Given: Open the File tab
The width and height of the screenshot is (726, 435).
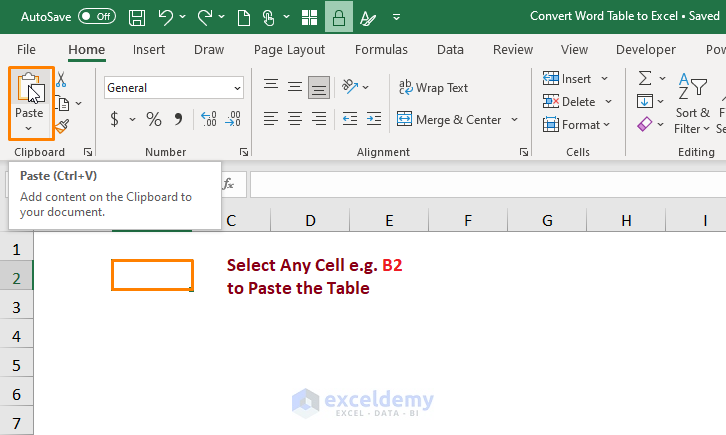Looking at the screenshot, I should (x=26, y=50).
